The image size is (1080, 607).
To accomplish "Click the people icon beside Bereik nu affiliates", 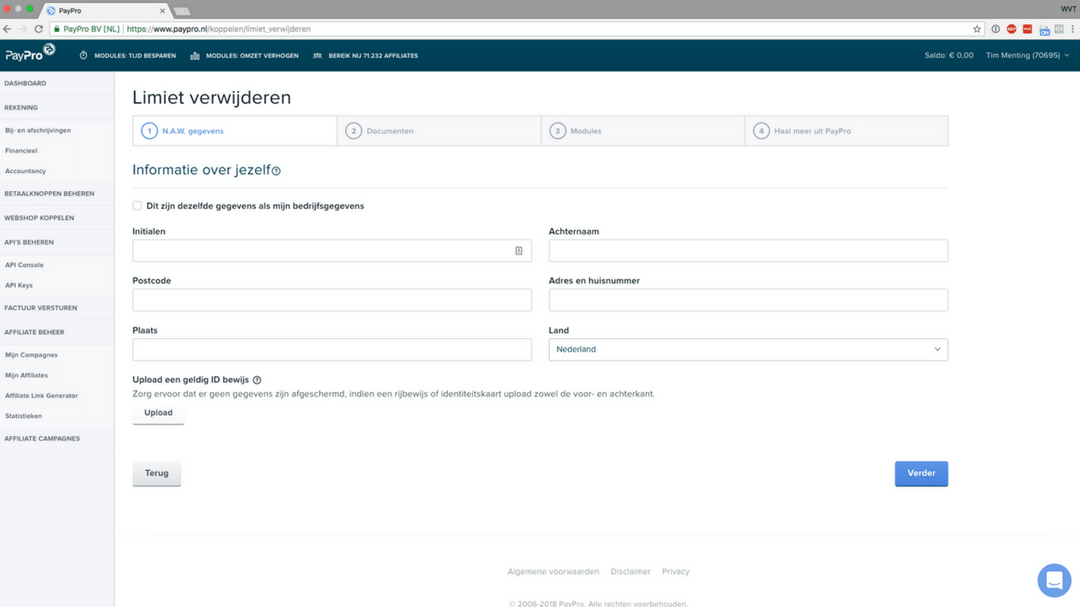I will pyautogui.click(x=317, y=56).
